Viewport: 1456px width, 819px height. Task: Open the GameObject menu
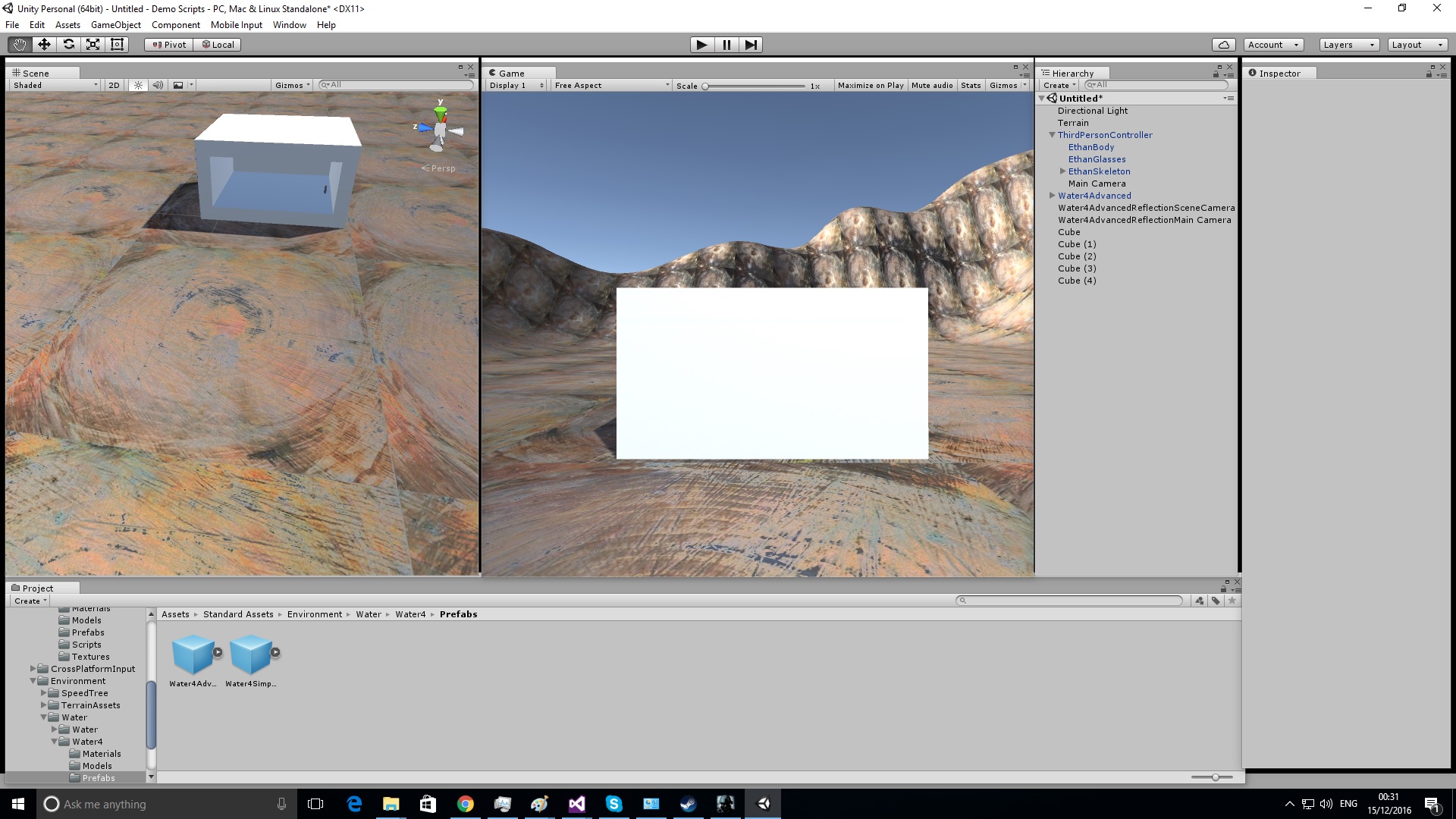pyautogui.click(x=115, y=25)
